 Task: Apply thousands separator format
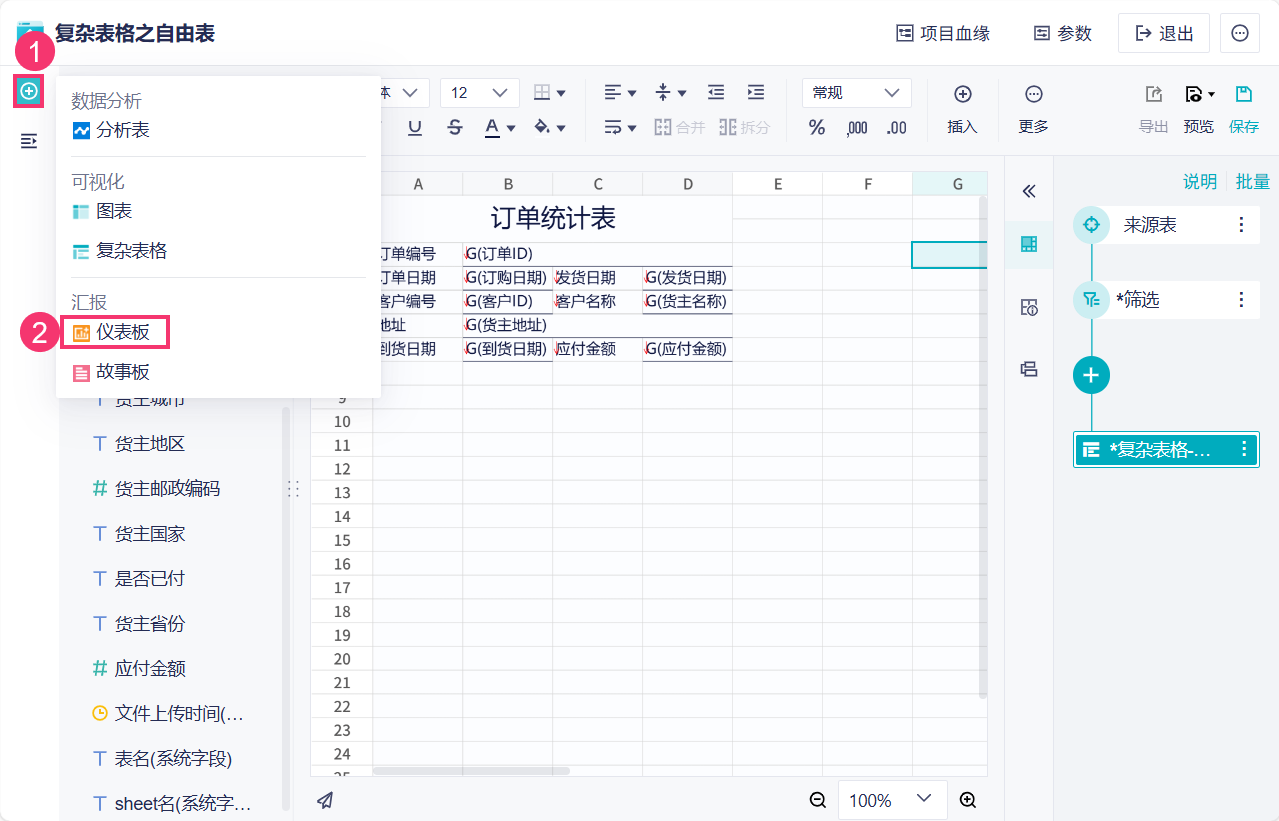pyautogui.click(x=857, y=127)
